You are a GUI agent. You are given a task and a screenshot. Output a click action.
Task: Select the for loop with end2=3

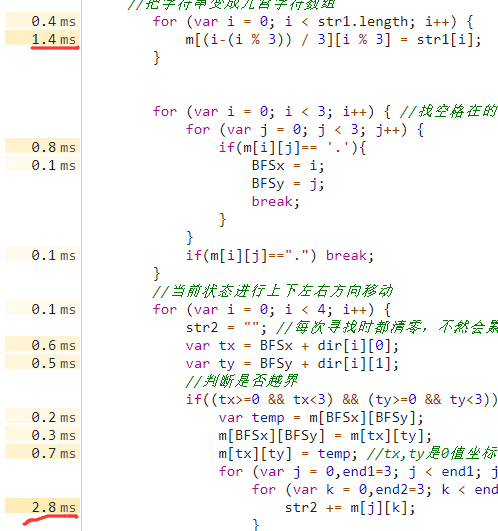374,489
